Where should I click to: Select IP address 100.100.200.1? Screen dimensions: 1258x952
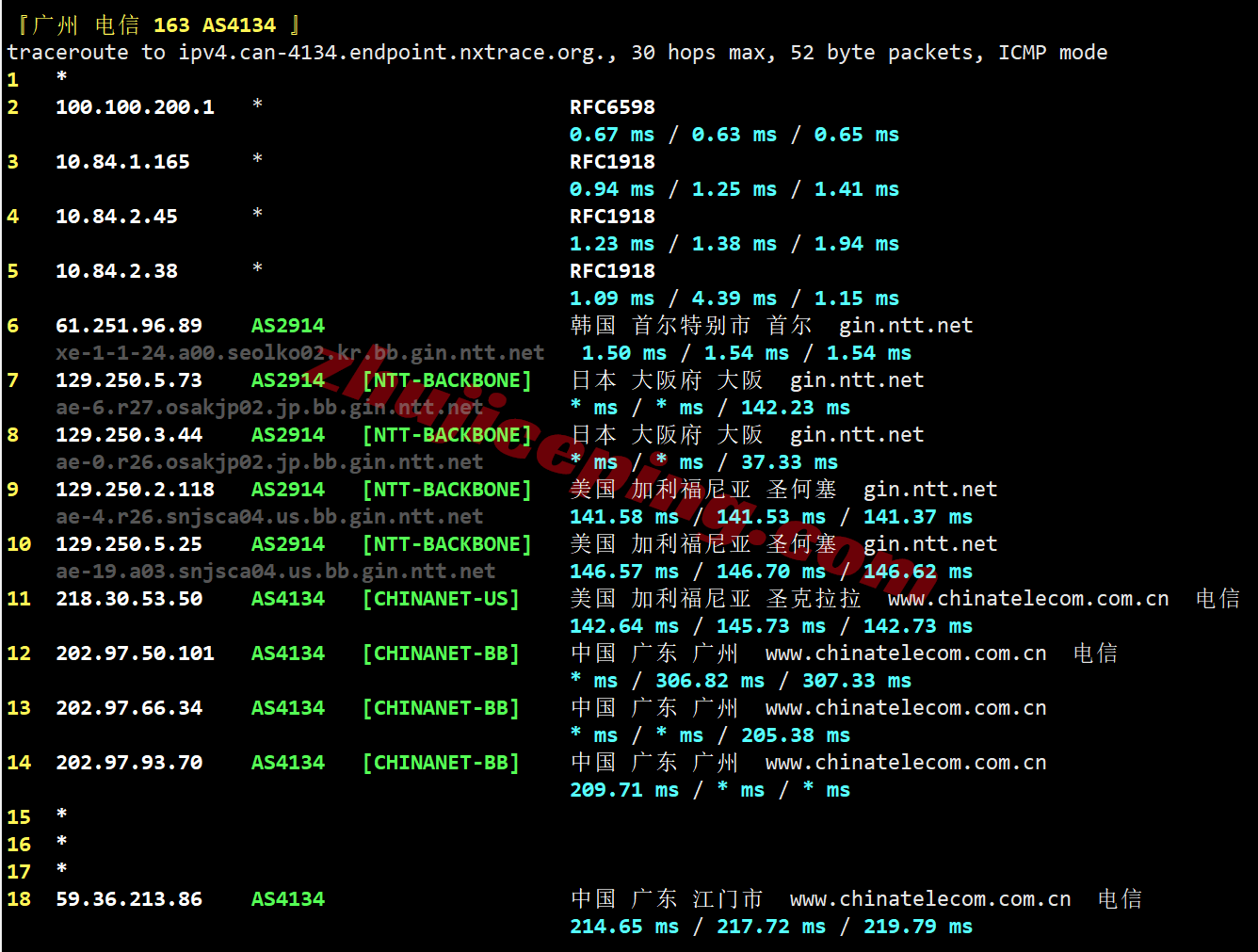point(135,107)
